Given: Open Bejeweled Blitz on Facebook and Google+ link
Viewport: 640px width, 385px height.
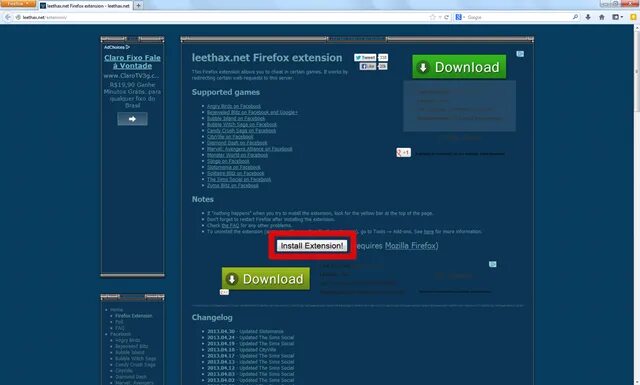Looking at the screenshot, I should click(x=252, y=112).
